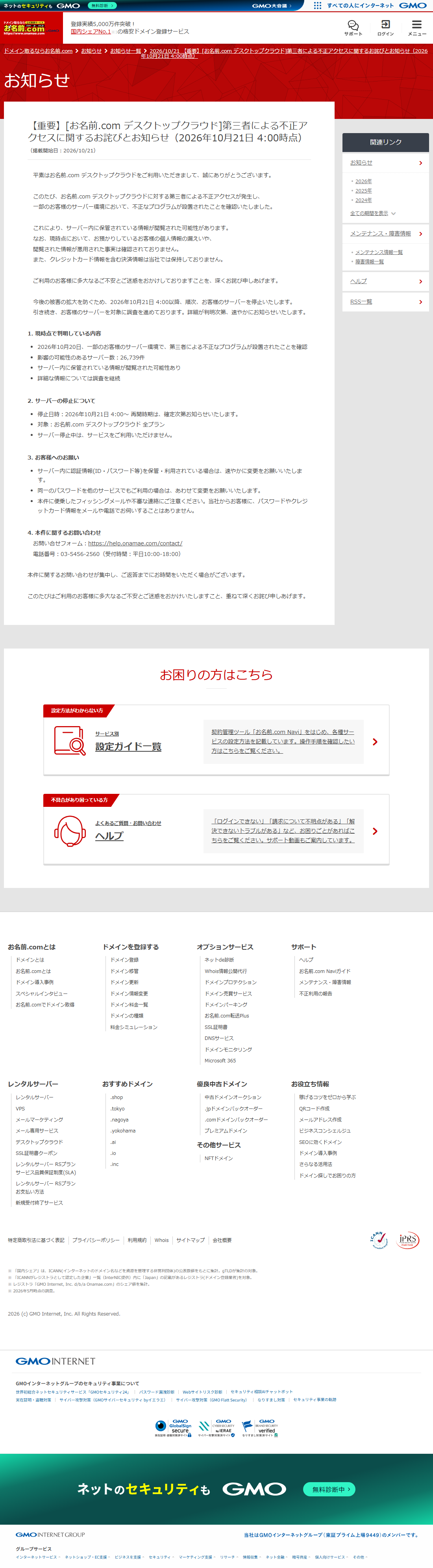This screenshot has width=433, height=1568.
Task: Open お名前.com Naviガイド footer link
Action: pos(325,971)
